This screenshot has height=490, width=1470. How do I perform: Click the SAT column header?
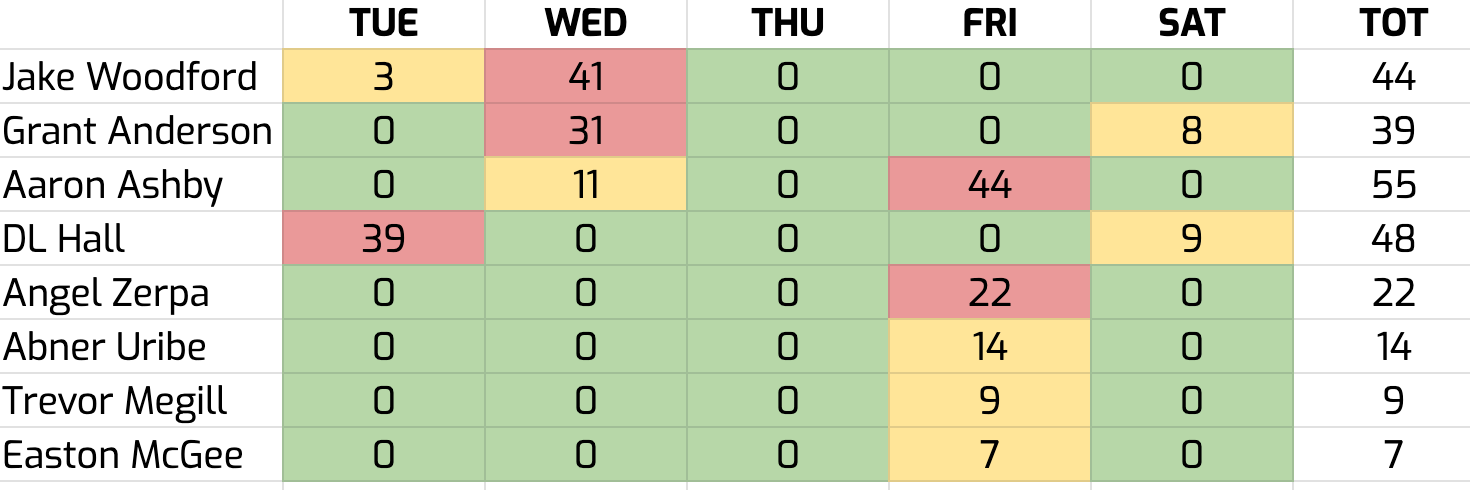1191,23
